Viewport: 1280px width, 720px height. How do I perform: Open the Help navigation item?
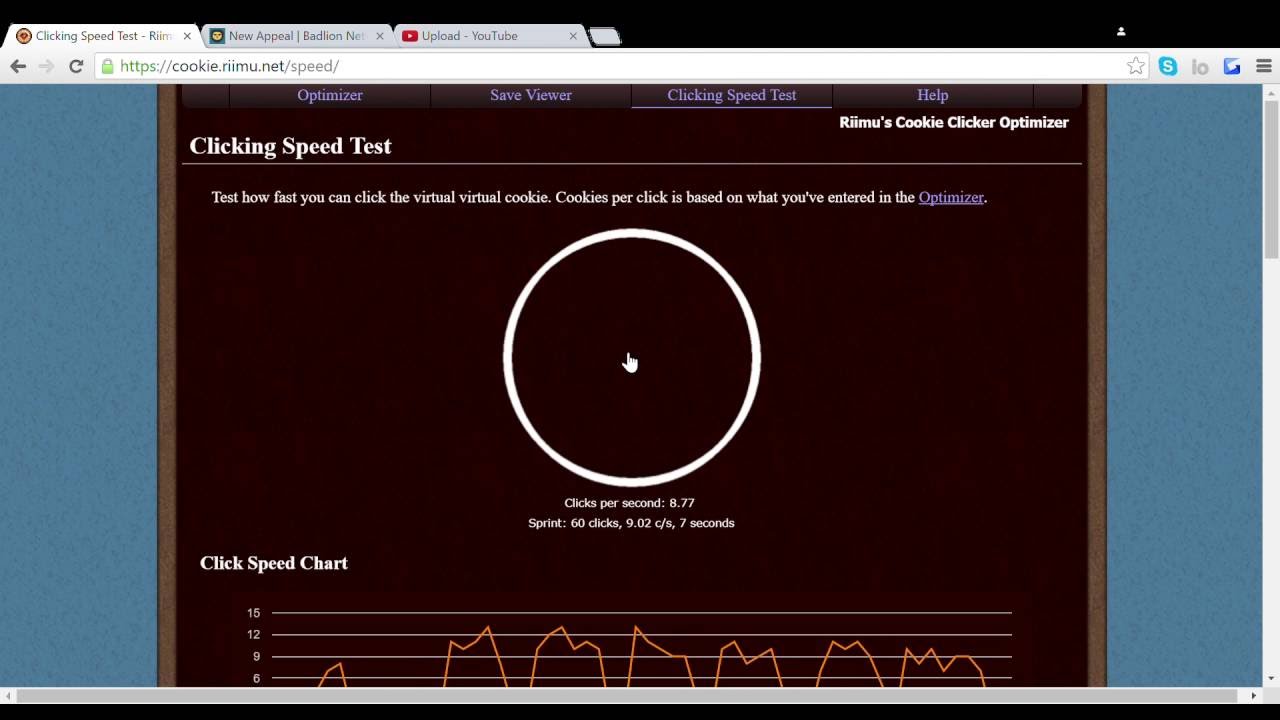[x=933, y=95]
